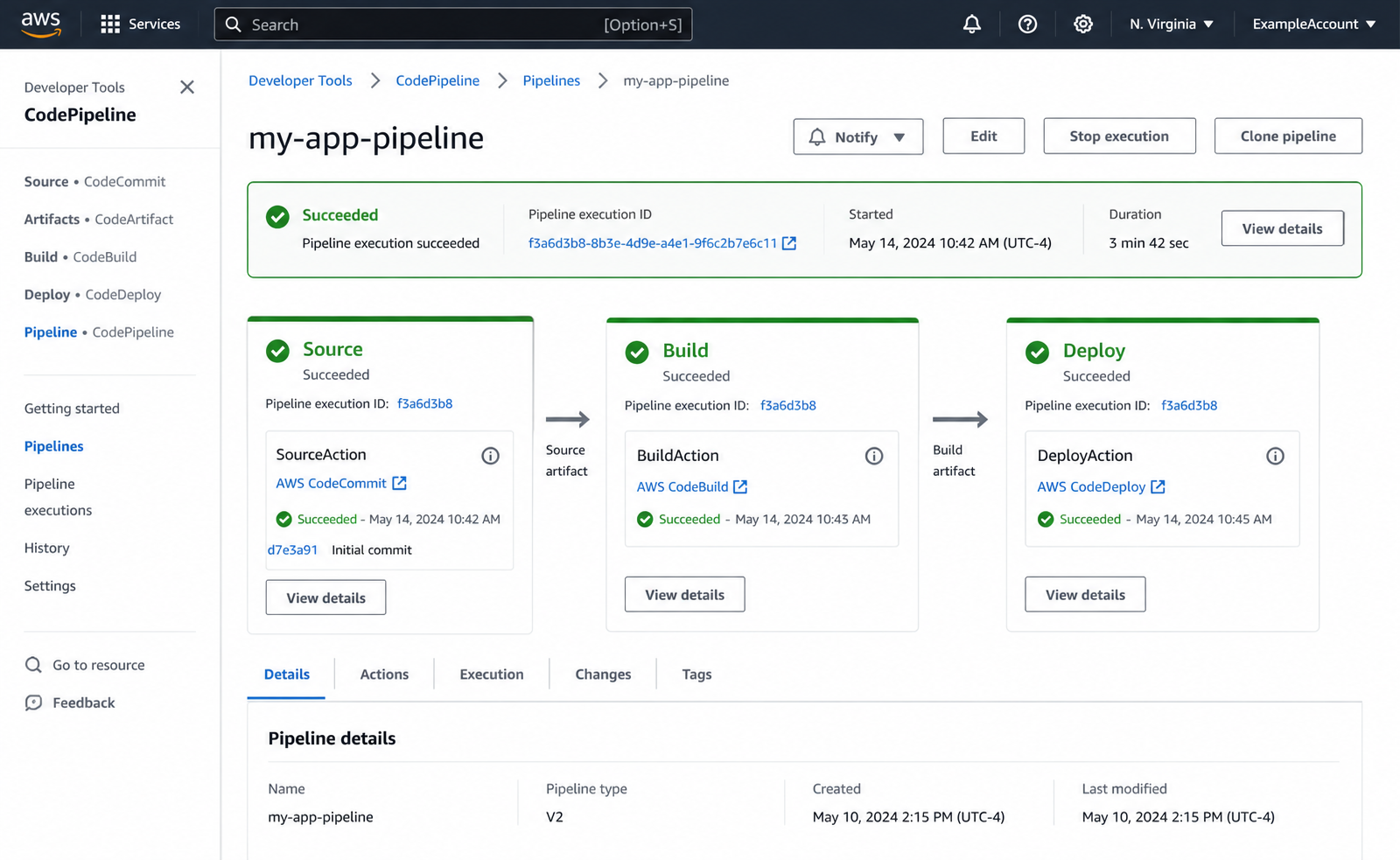
Task: Click the Pipelines breadcrumb link
Action: point(551,80)
